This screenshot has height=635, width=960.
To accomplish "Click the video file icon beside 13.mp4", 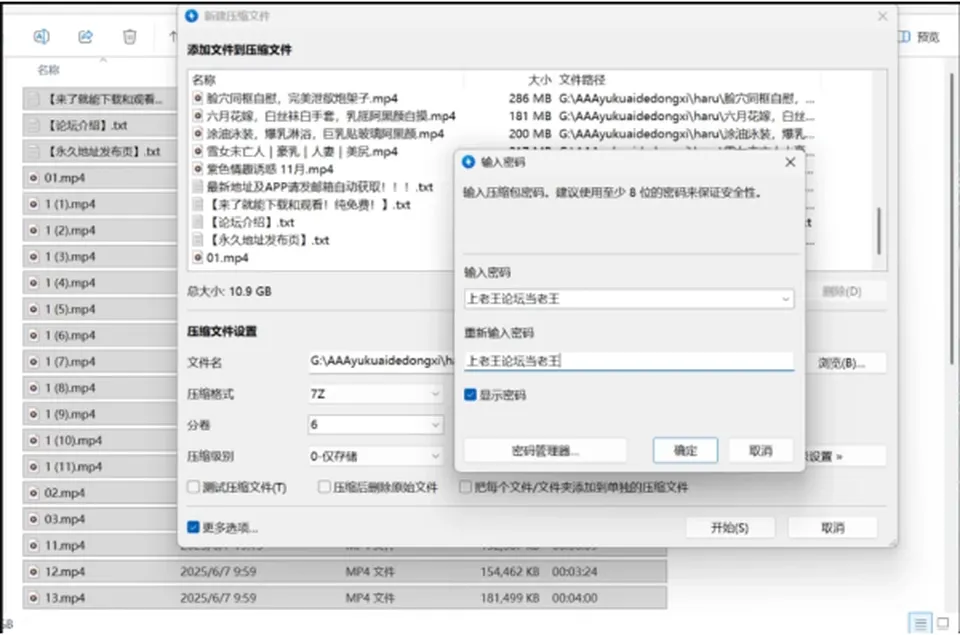I will 34,598.
